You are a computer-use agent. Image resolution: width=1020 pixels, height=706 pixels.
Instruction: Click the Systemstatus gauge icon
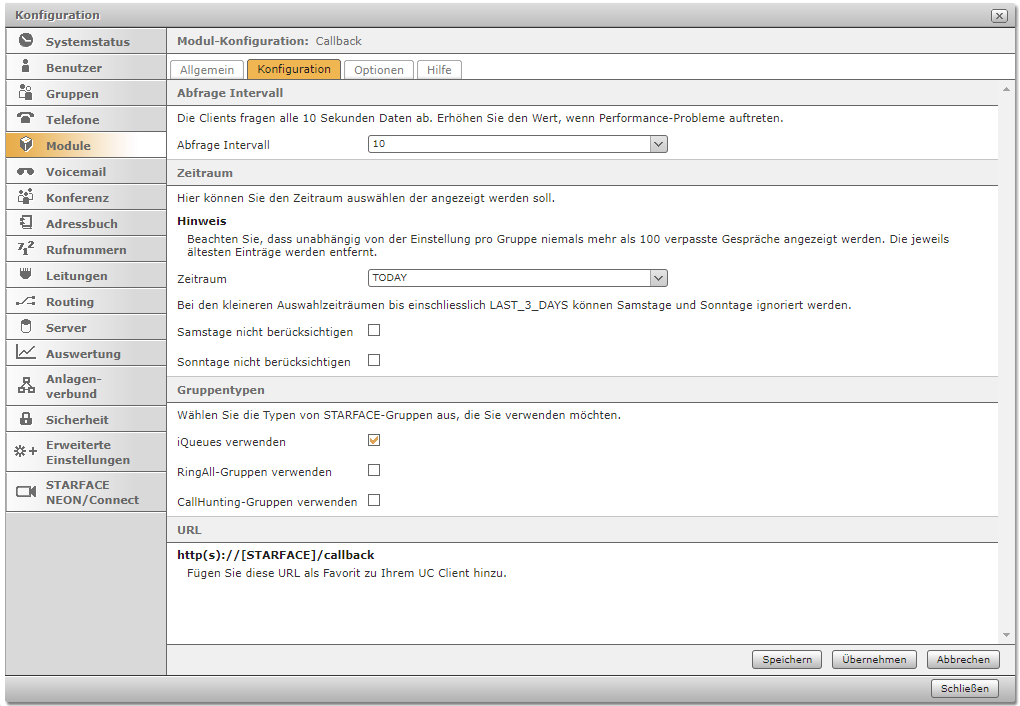(x=26, y=42)
